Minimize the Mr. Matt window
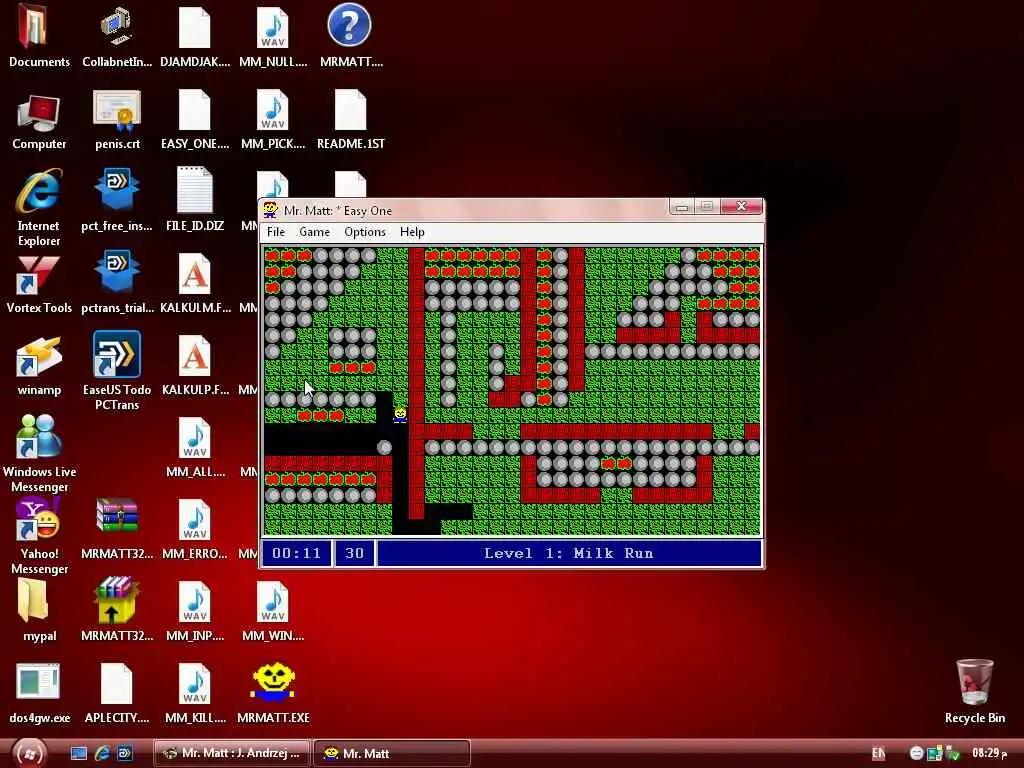 pos(682,206)
